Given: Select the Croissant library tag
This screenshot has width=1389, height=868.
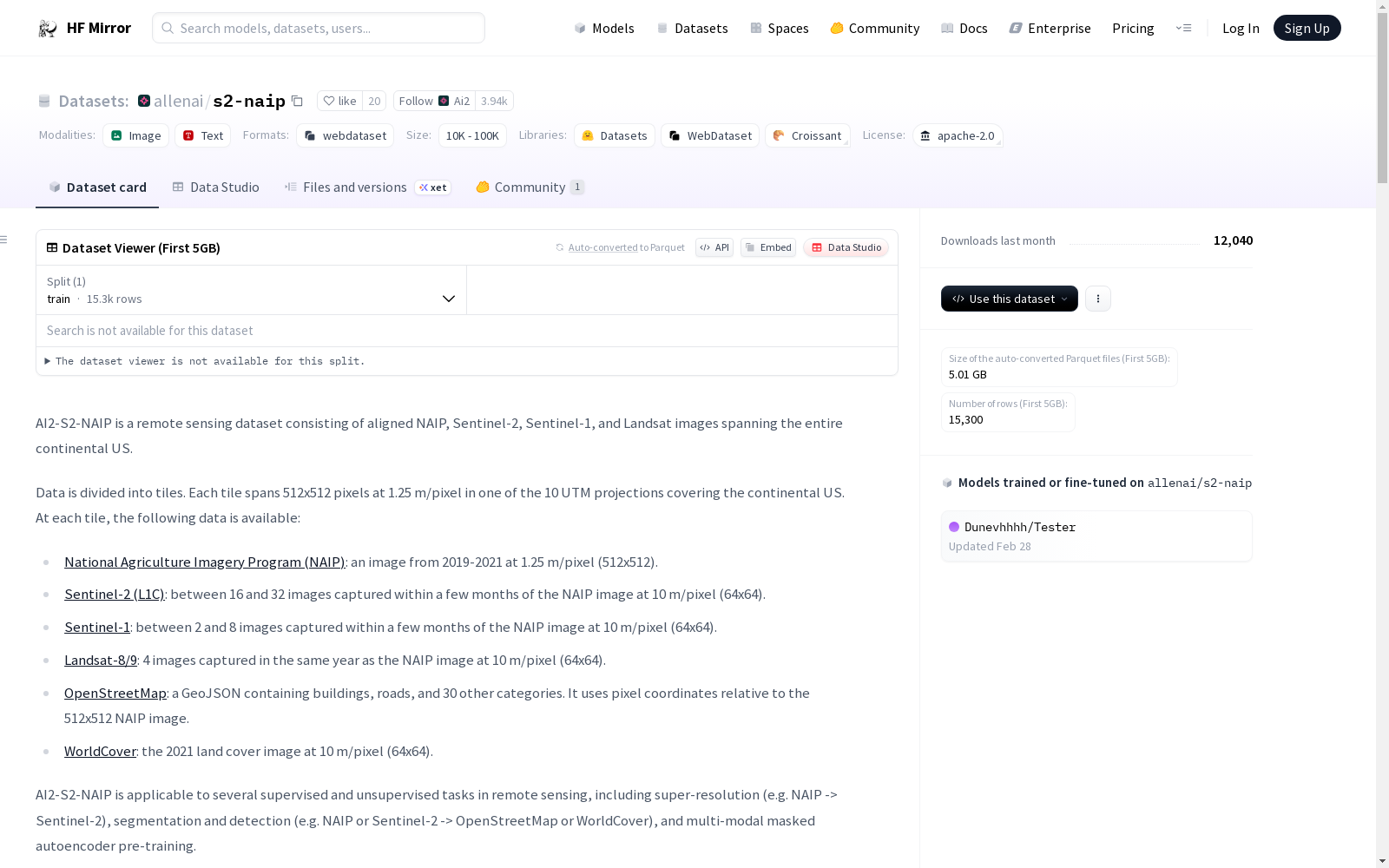Looking at the screenshot, I should tap(807, 135).
